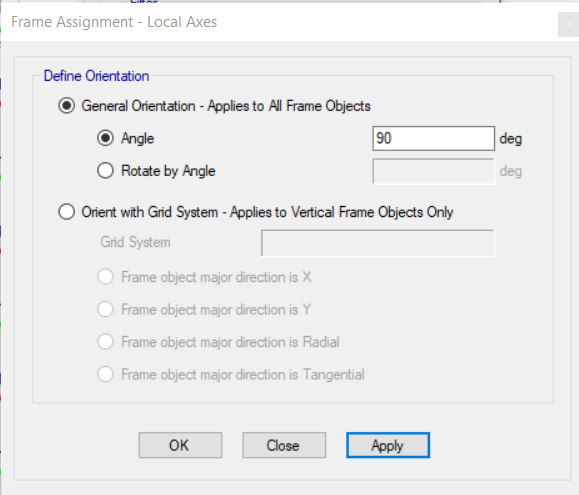Select the Rotate by Angle option
This screenshot has height=495, width=579.
pyautogui.click(x=105, y=171)
